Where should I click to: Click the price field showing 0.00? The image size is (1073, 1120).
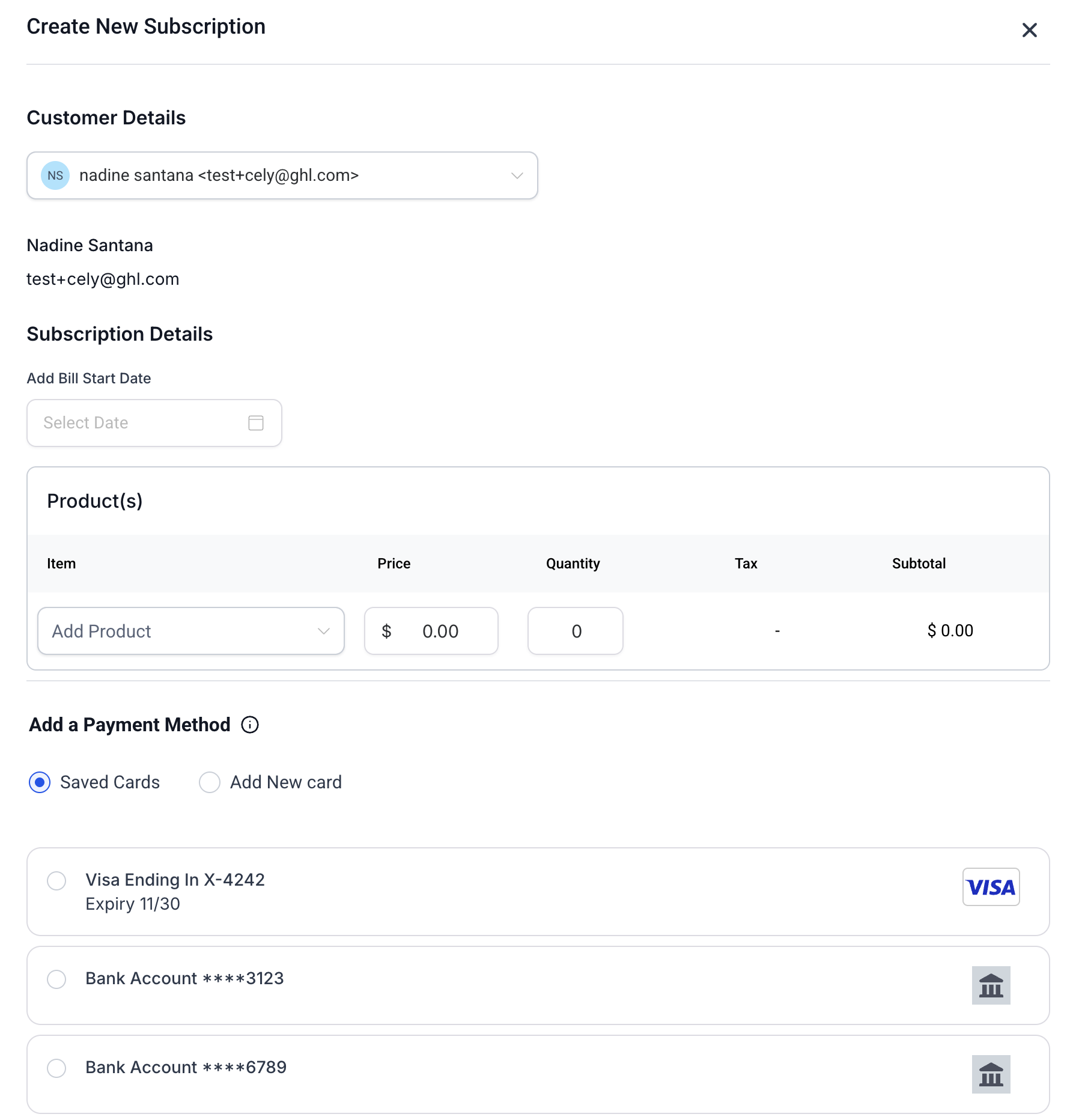click(431, 631)
